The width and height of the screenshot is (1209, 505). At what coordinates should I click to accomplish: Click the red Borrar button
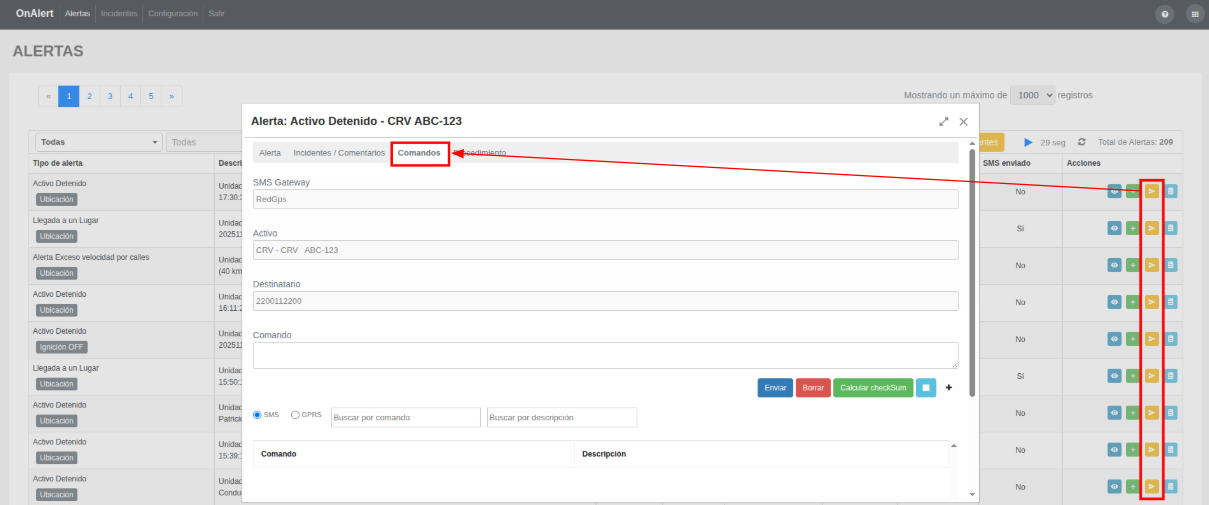(x=813, y=388)
